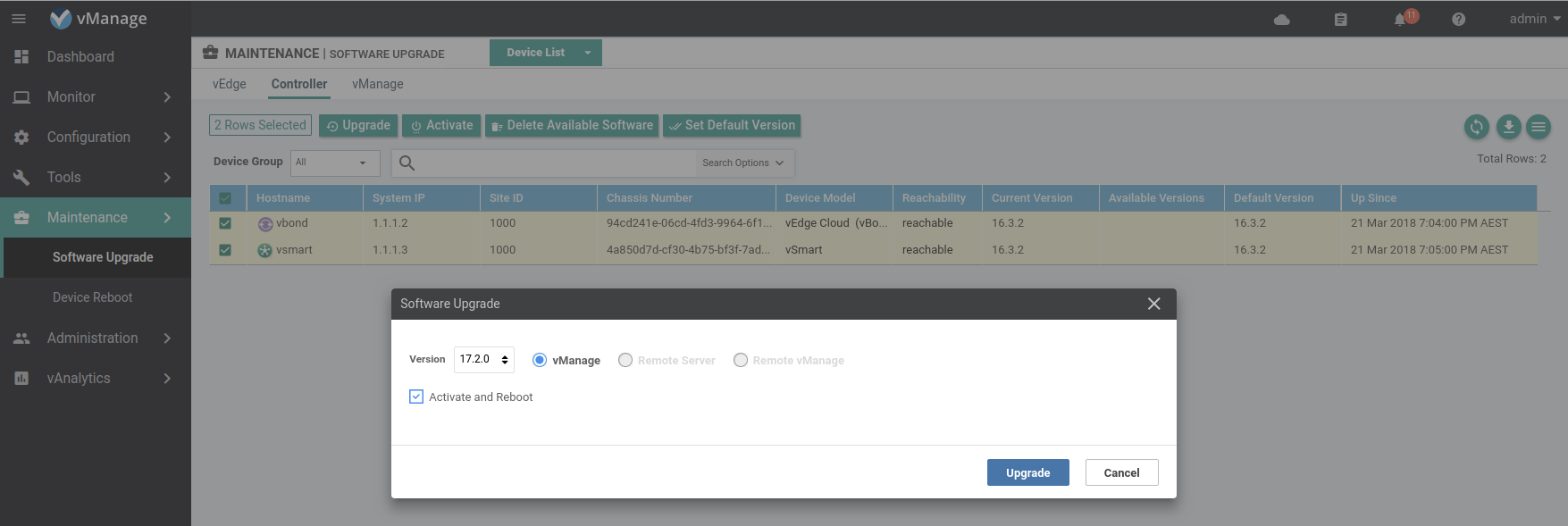
Task: Cancel the Software Upgrade dialog
Action: [1121, 472]
